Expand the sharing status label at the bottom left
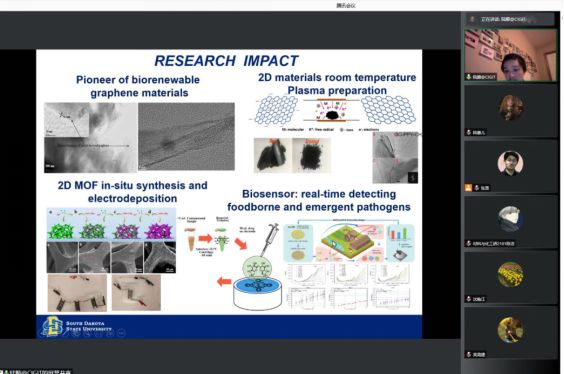The image size is (564, 374). click(36, 371)
